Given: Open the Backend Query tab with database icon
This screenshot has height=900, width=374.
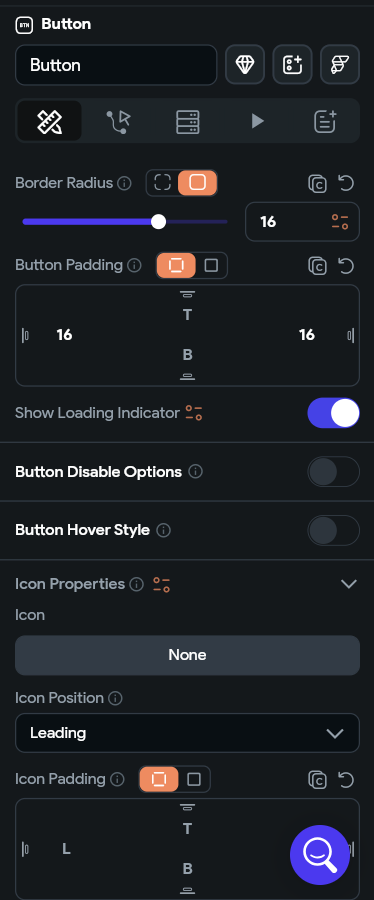Looking at the screenshot, I should click(x=188, y=121).
